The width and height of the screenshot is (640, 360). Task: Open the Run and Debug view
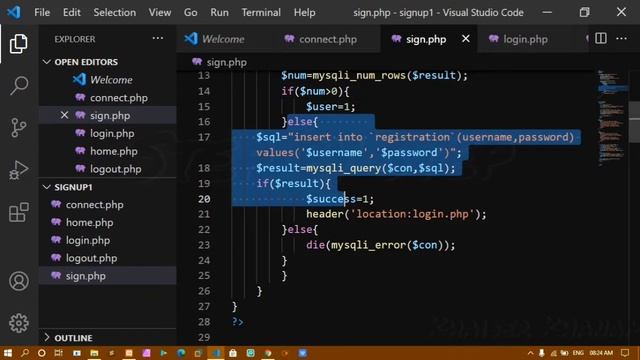pos(18,169)
